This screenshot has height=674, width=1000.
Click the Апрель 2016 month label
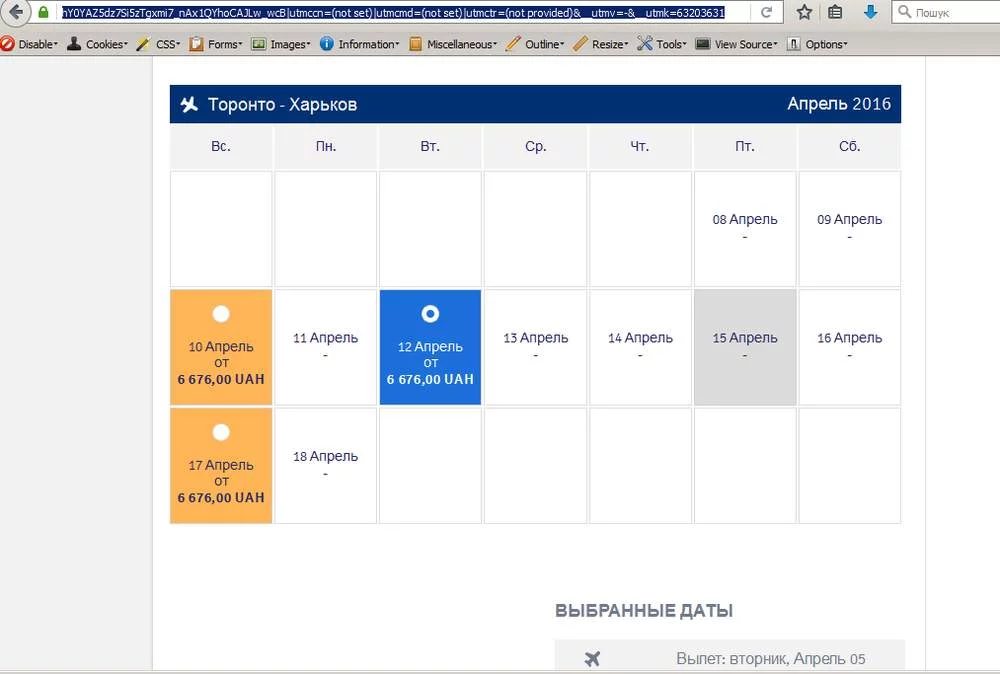click(839, 104)
